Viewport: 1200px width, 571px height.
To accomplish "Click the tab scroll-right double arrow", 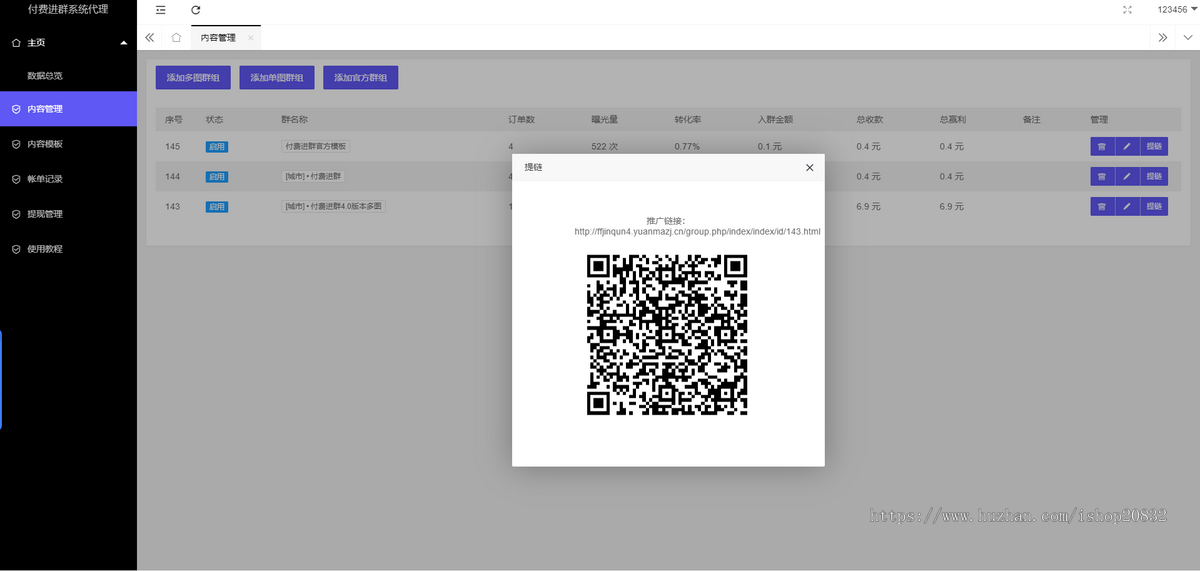I will [1163, 37].
